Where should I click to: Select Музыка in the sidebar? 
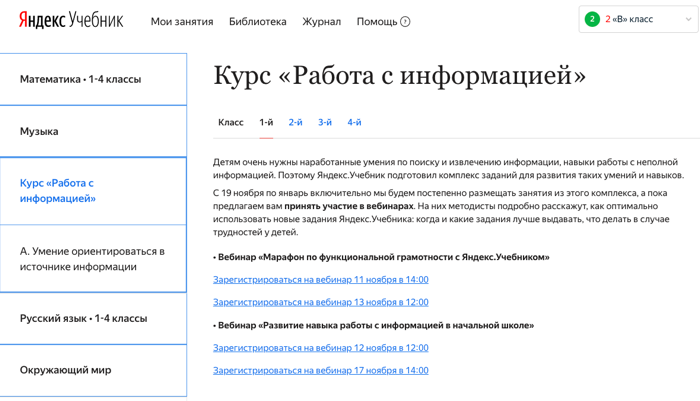[x=93, y=131]
